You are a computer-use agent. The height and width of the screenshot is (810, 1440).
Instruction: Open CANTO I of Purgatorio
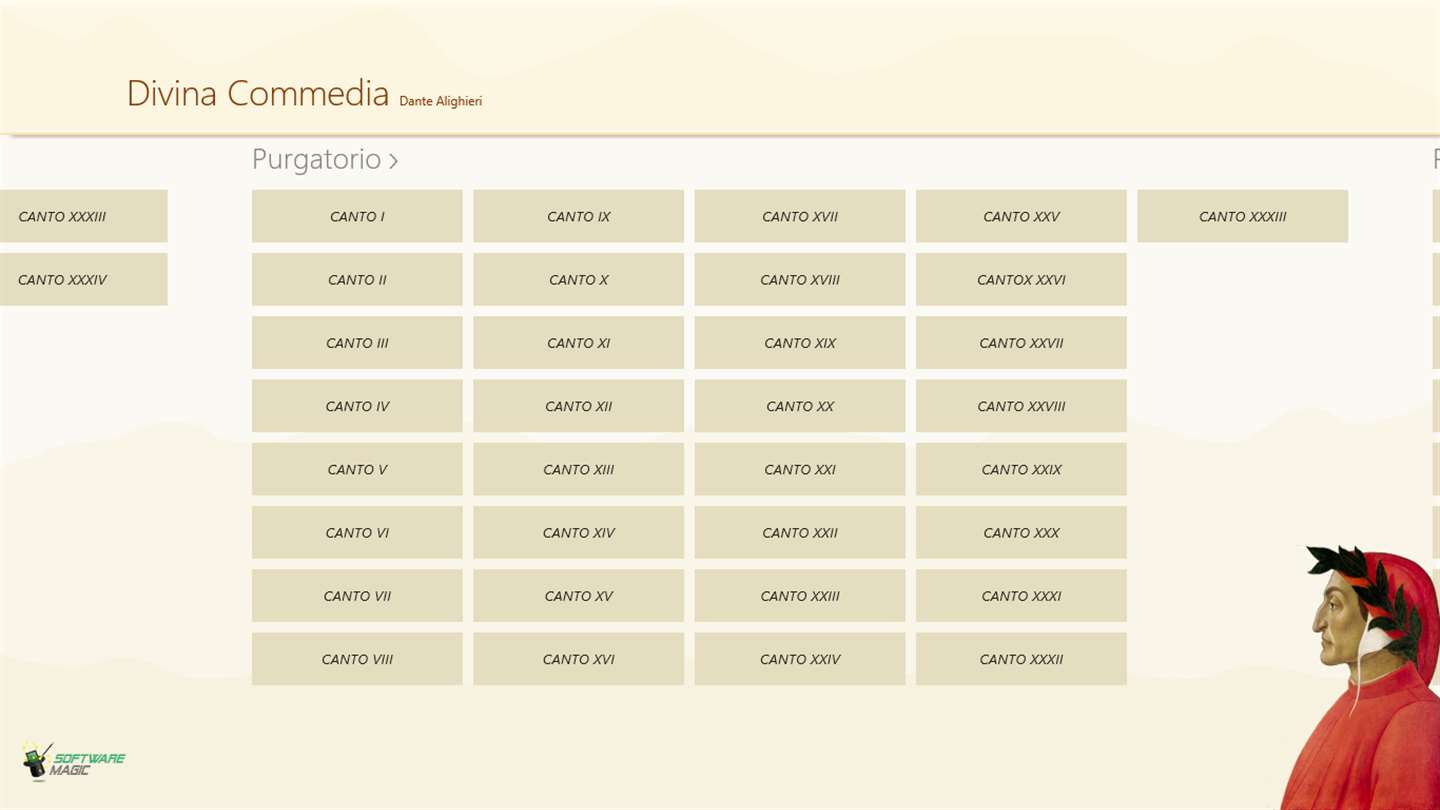357,216
